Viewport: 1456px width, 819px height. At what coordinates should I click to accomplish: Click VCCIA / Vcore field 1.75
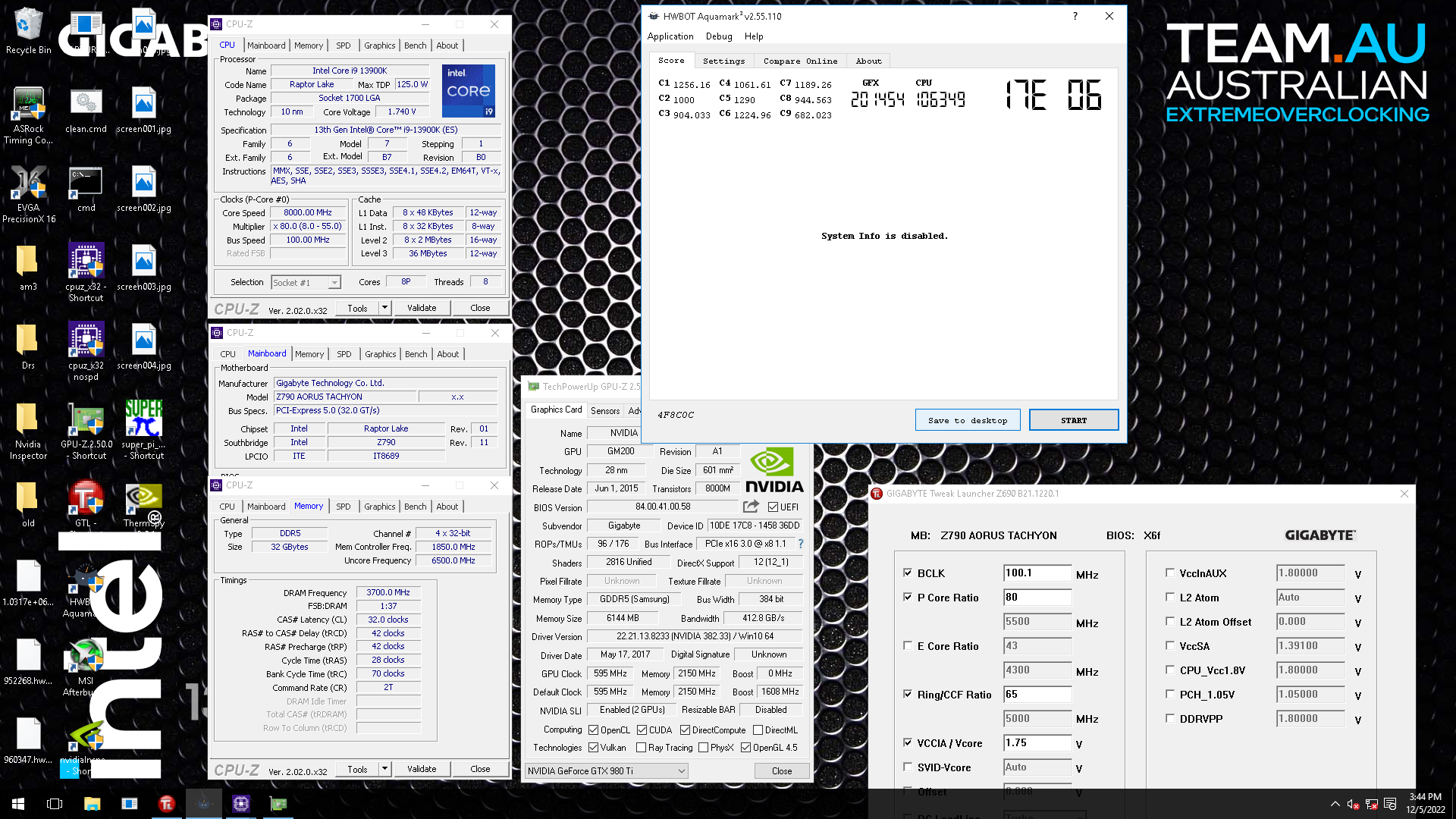coord(1037,742)
